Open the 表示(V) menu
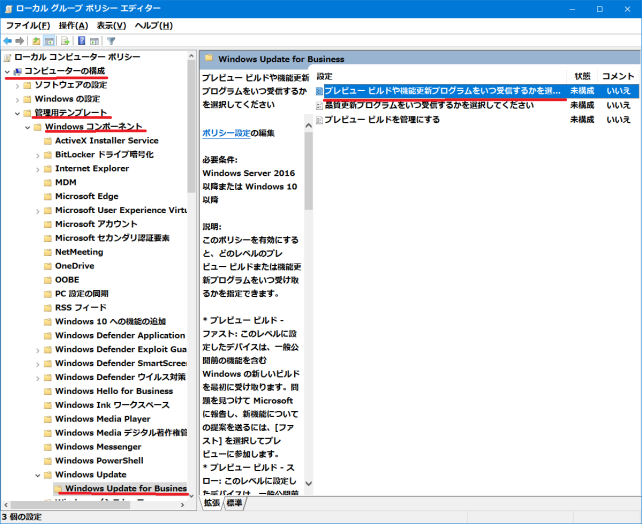This screenshot has height=524, width=642. [x=111, y=26]
